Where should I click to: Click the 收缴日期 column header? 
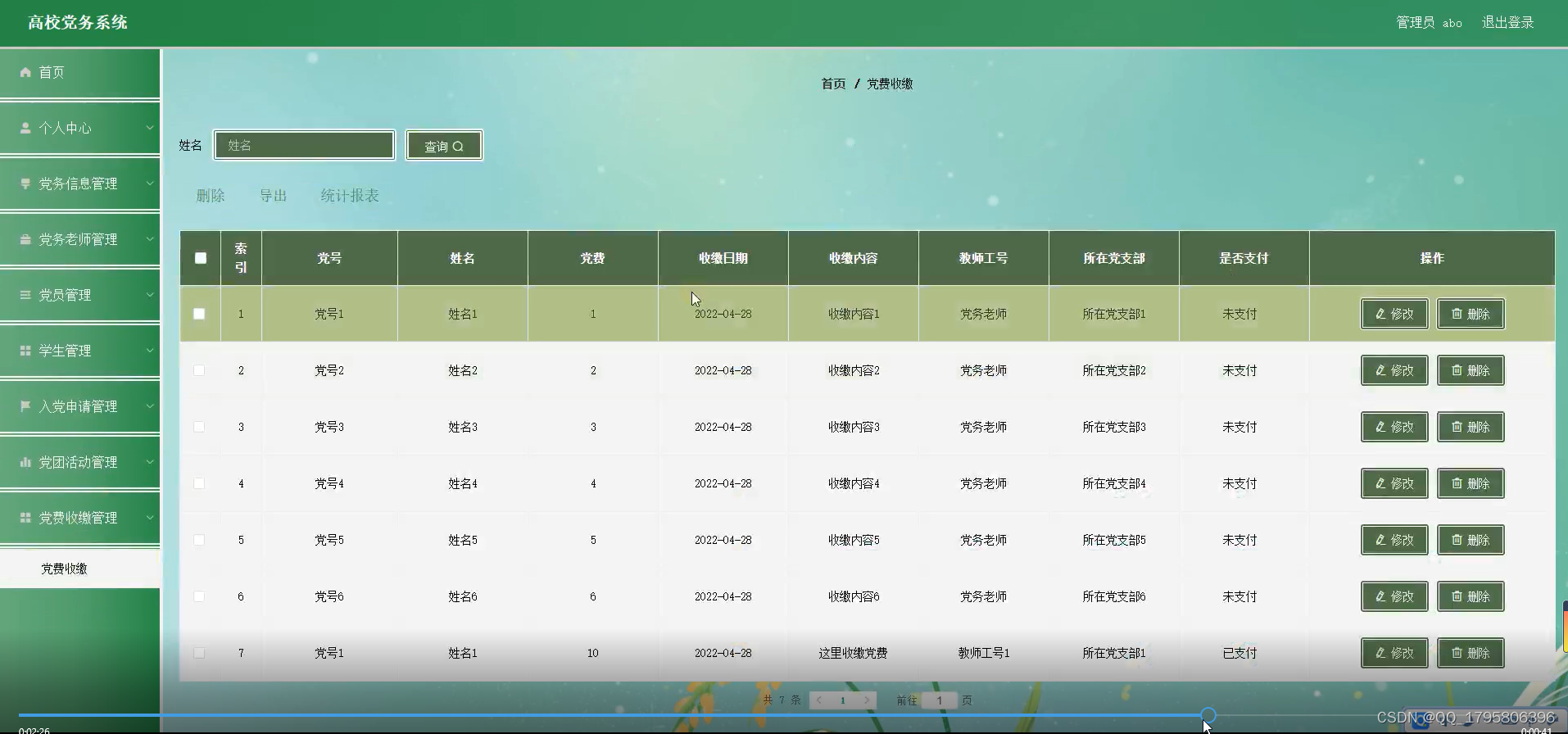pyautogui.click(x=723, y=258)
